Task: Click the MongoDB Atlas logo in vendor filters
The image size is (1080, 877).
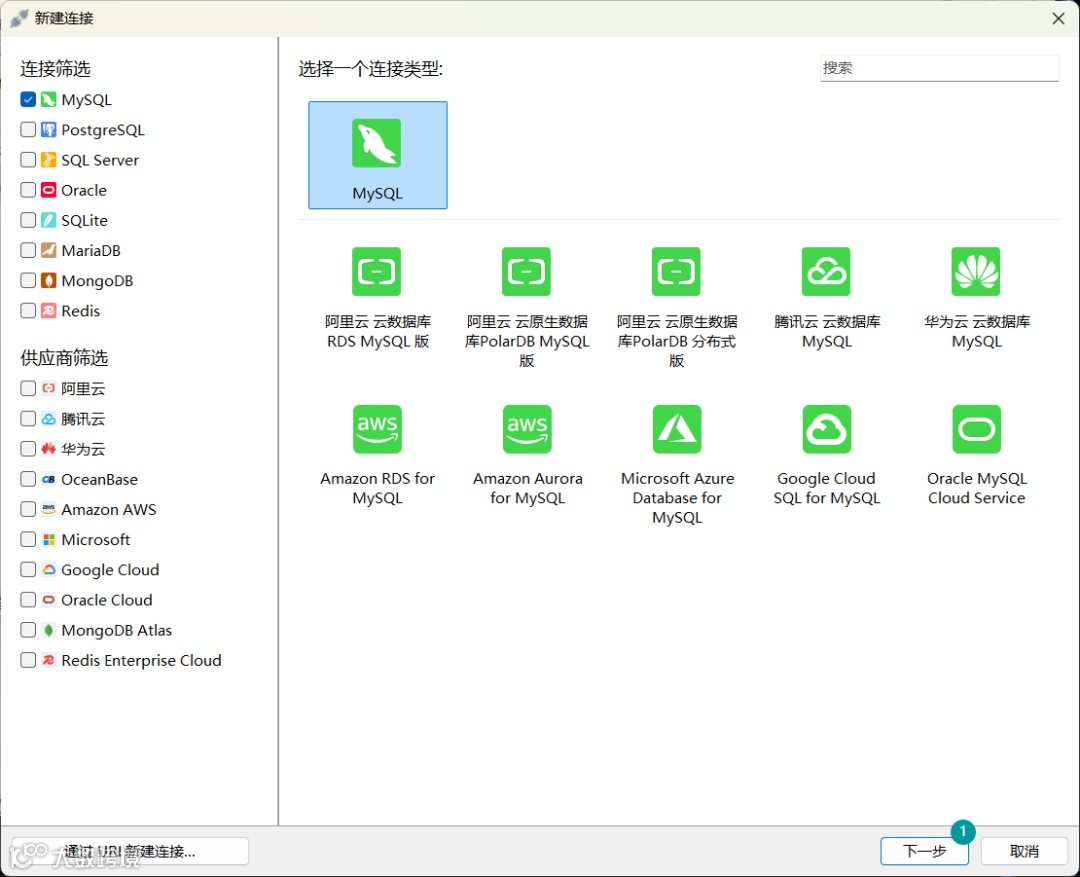Action: pos(48,630)
